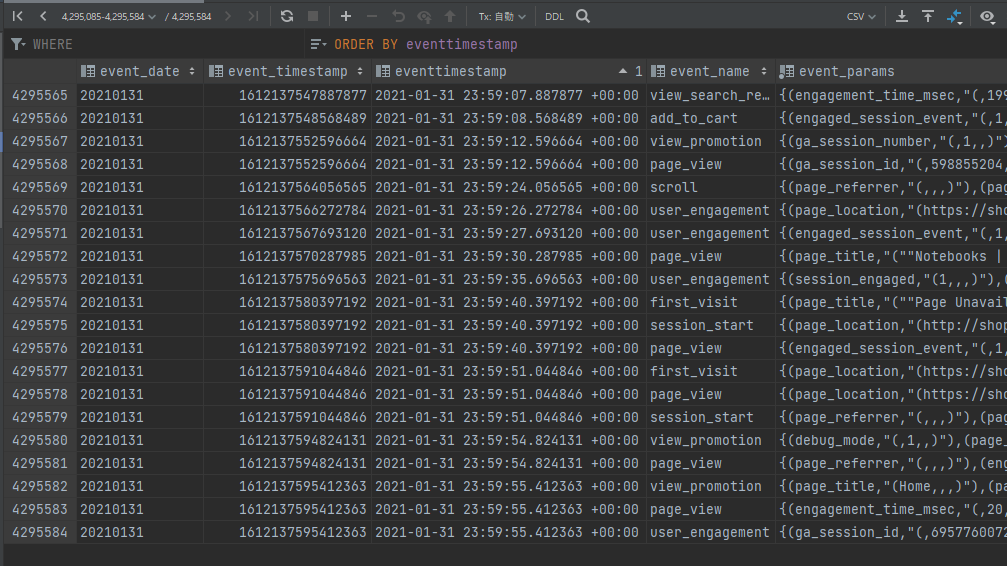Click page_view cell in row 4295568
Screen dimensions: 1007x566
[x=710, y=164]
